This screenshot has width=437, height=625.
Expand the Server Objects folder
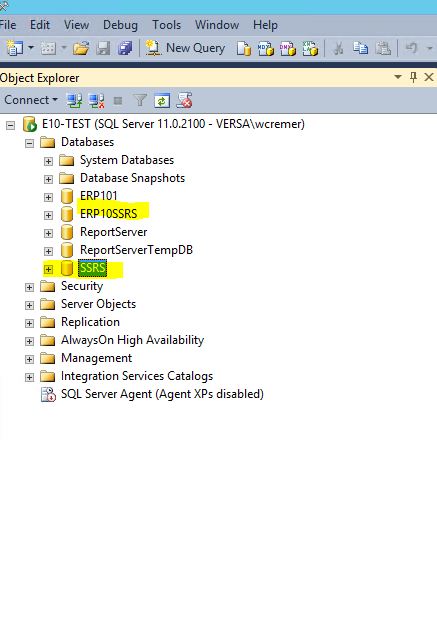click(x=29, y=305)
